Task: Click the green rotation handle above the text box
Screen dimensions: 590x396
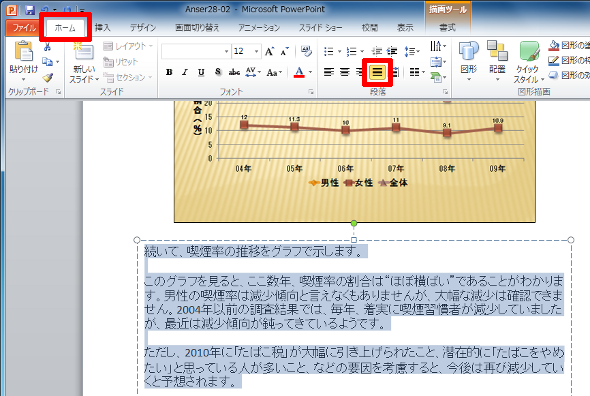Action: tap(354, 224)
